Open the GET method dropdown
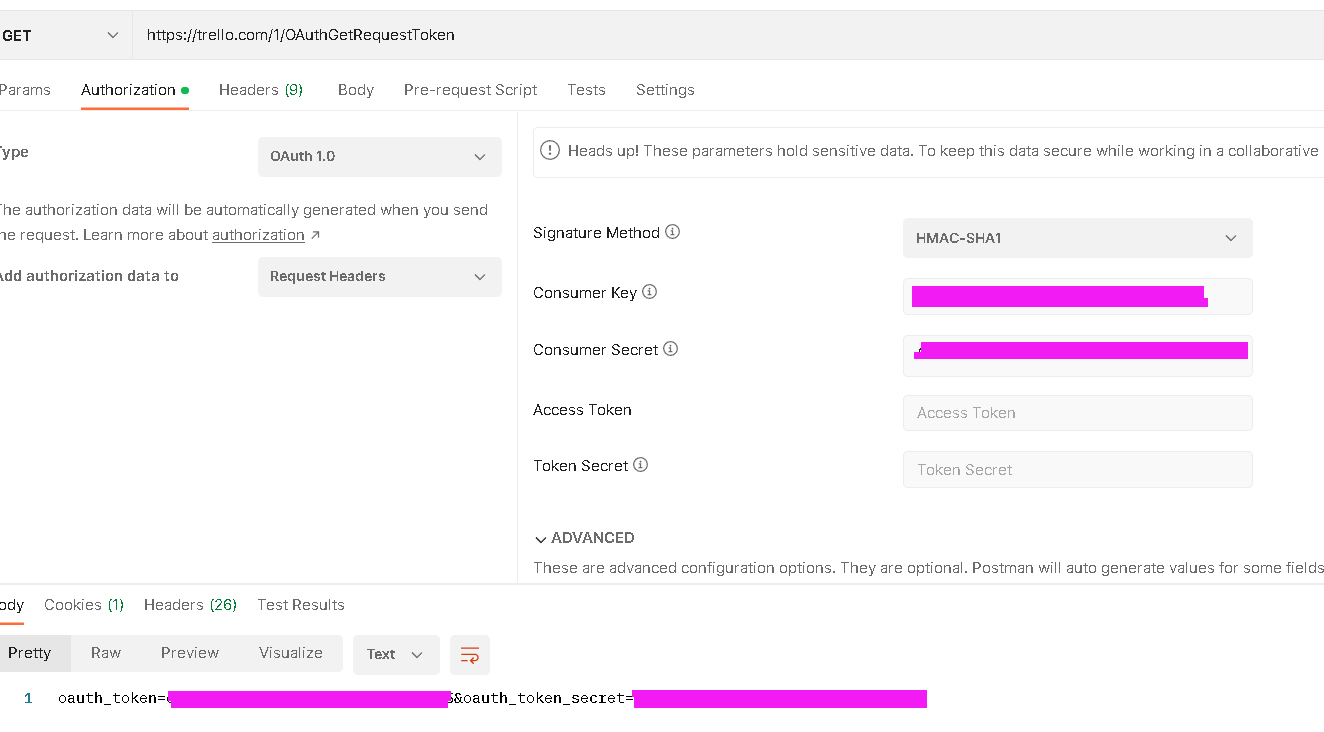The image size is (1324, 732). coord(60,35)
